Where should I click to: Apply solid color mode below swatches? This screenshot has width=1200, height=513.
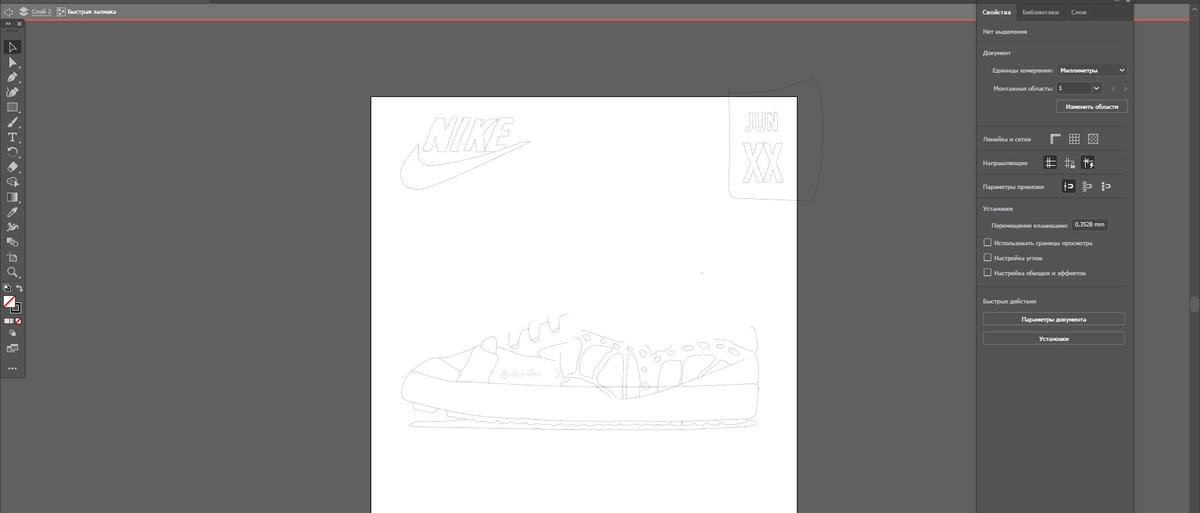[x=7, y=321]
